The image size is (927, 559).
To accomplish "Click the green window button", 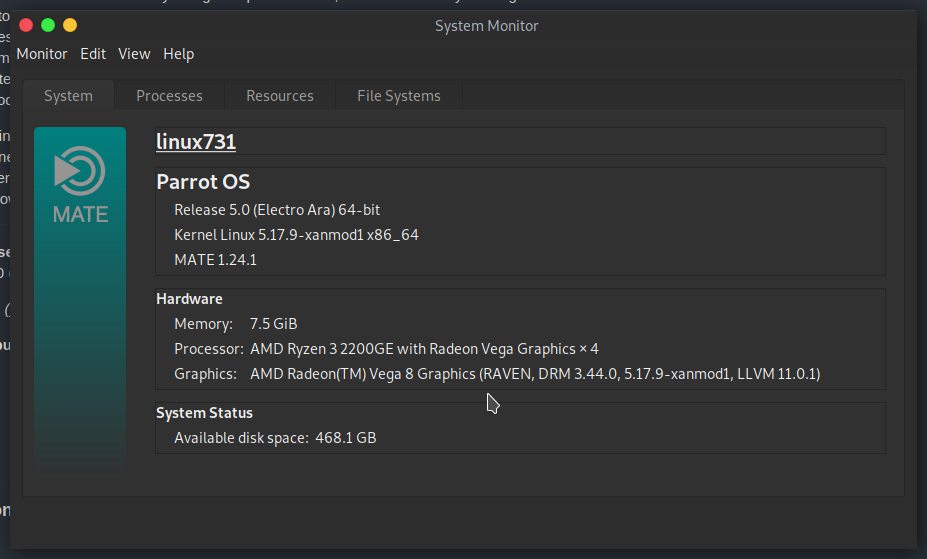I will pyautogui.click(x=48, y=25).
